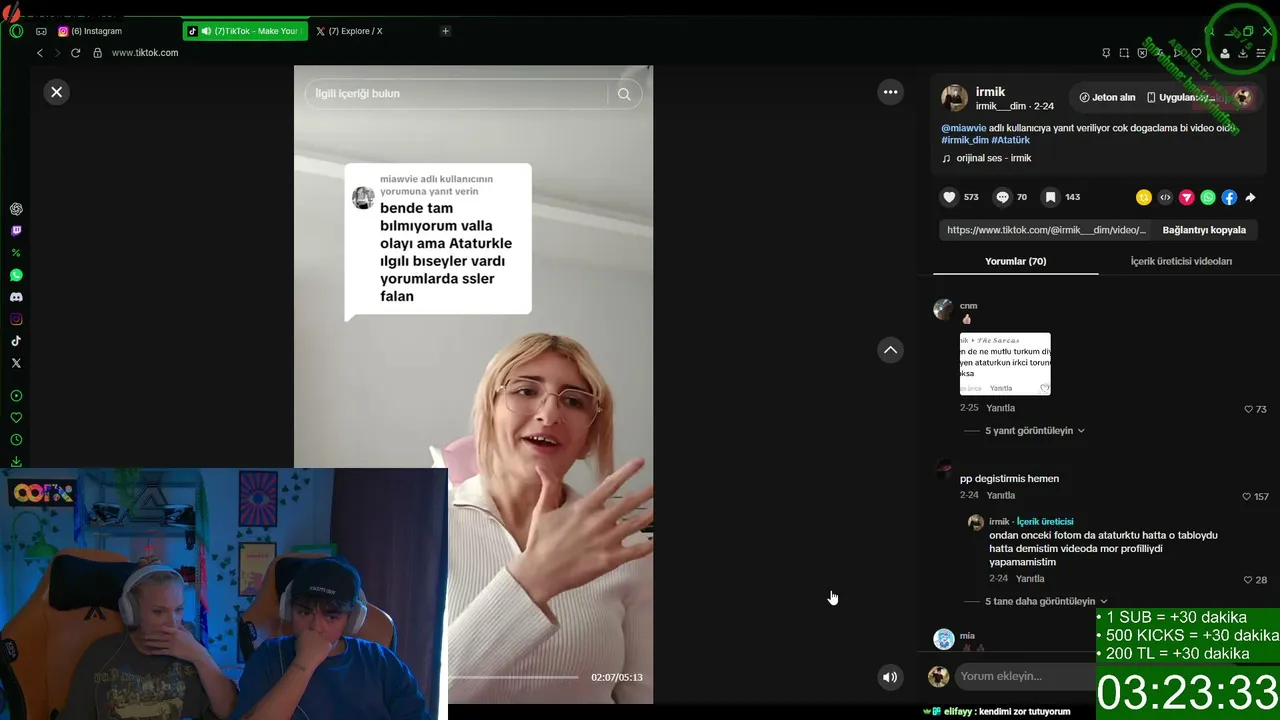Open the #Atatürk hashtag link
1280x720 pixels.
(x=1010, y=140)
